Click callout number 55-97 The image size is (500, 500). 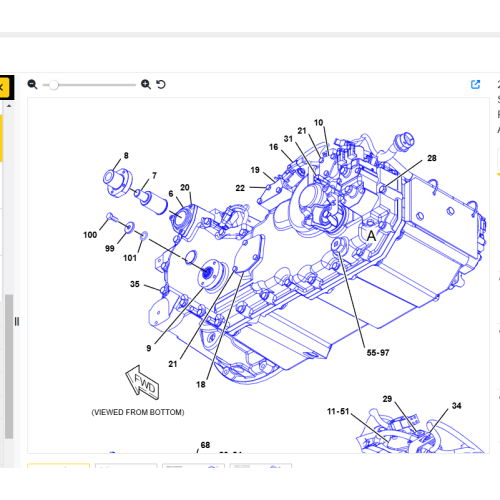coord(378,353)
